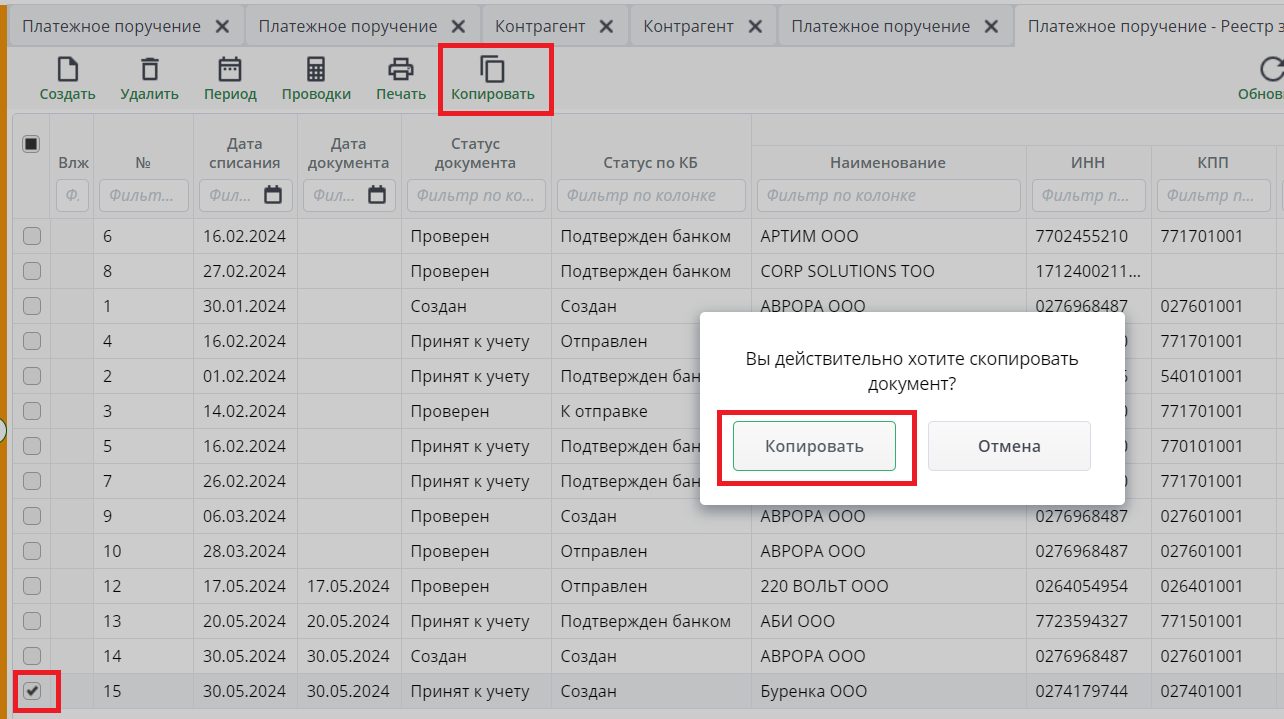Click the ИНН column filter field
The height and width of the screenshot is (719, 1284).
(1088, 195)
